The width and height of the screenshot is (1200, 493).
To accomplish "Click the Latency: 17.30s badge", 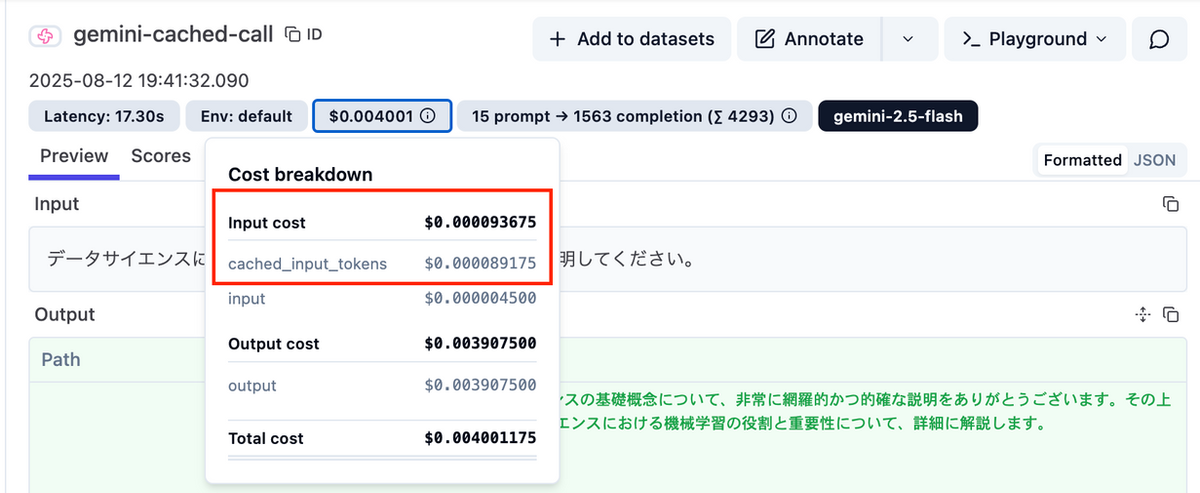I will (104, 116).
